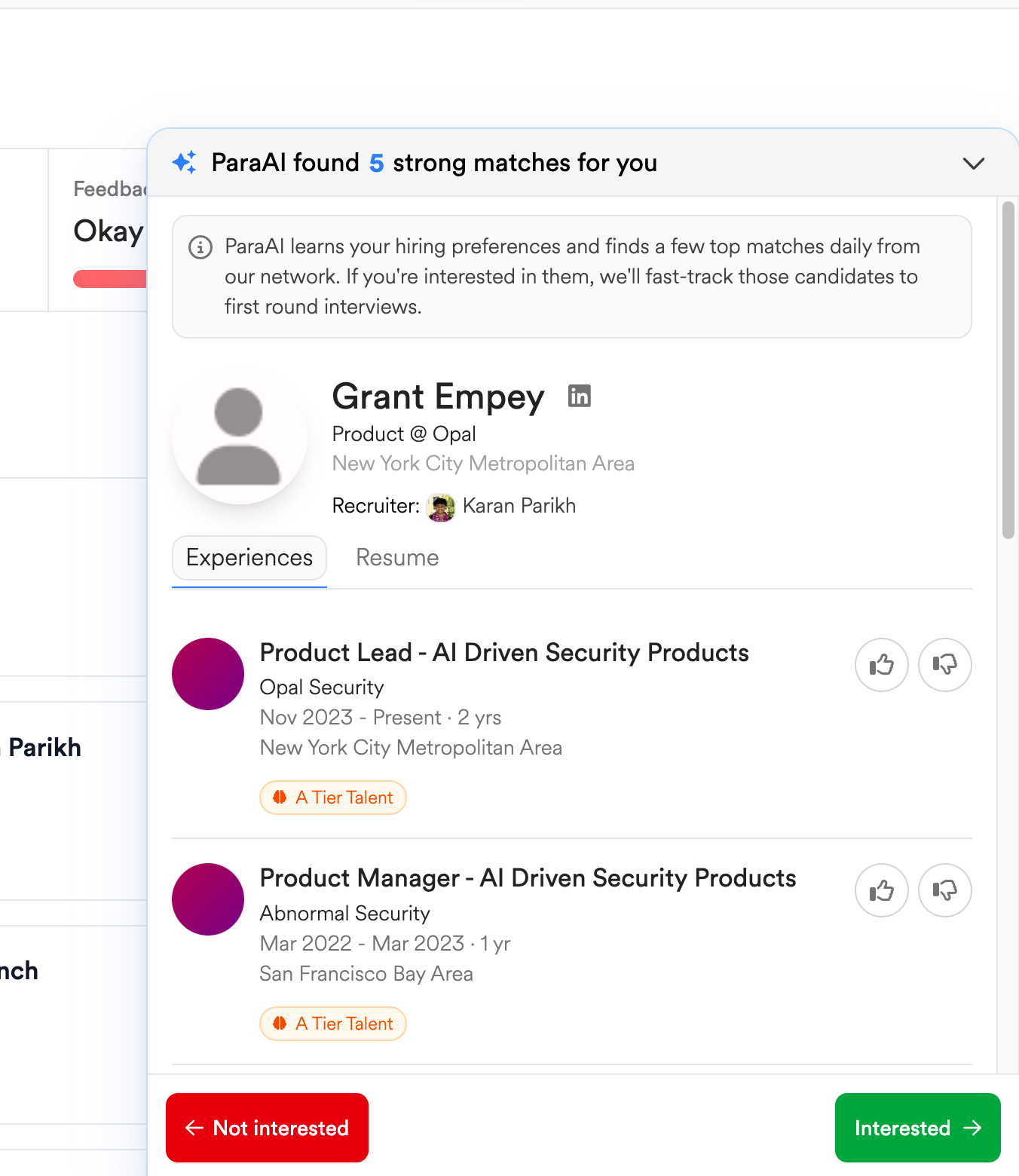Click 'Nov 2023 - Present · 2 yrs' date text
The width and height of the screenshot is (1019, 1176).
point(381,718)
